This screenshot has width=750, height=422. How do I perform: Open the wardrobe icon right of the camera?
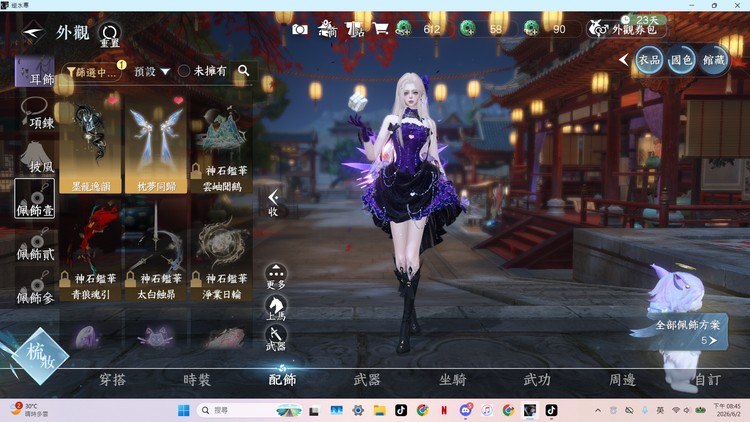coord(328,29)
